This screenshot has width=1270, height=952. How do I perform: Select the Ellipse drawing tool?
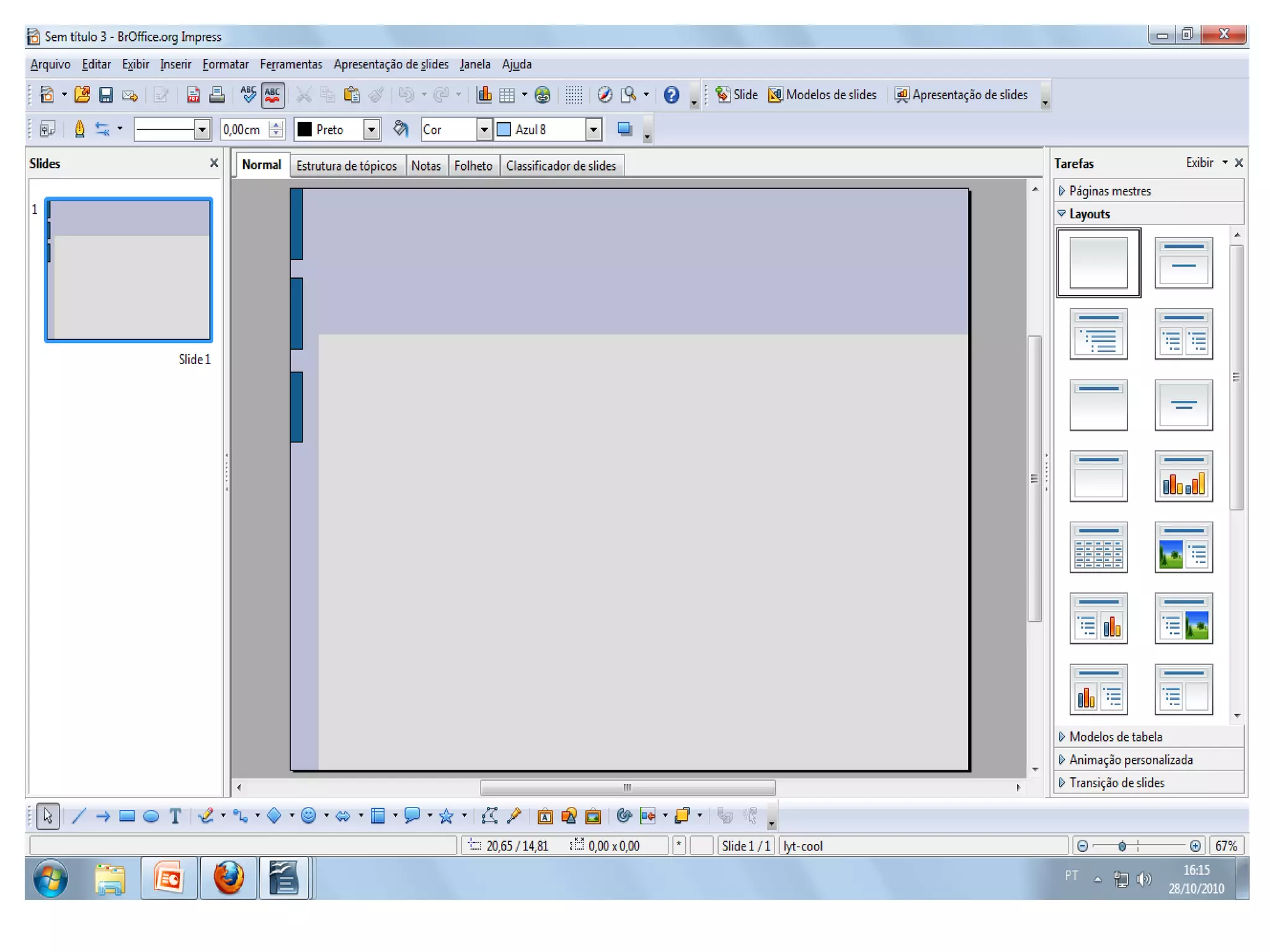click(151, 816)
